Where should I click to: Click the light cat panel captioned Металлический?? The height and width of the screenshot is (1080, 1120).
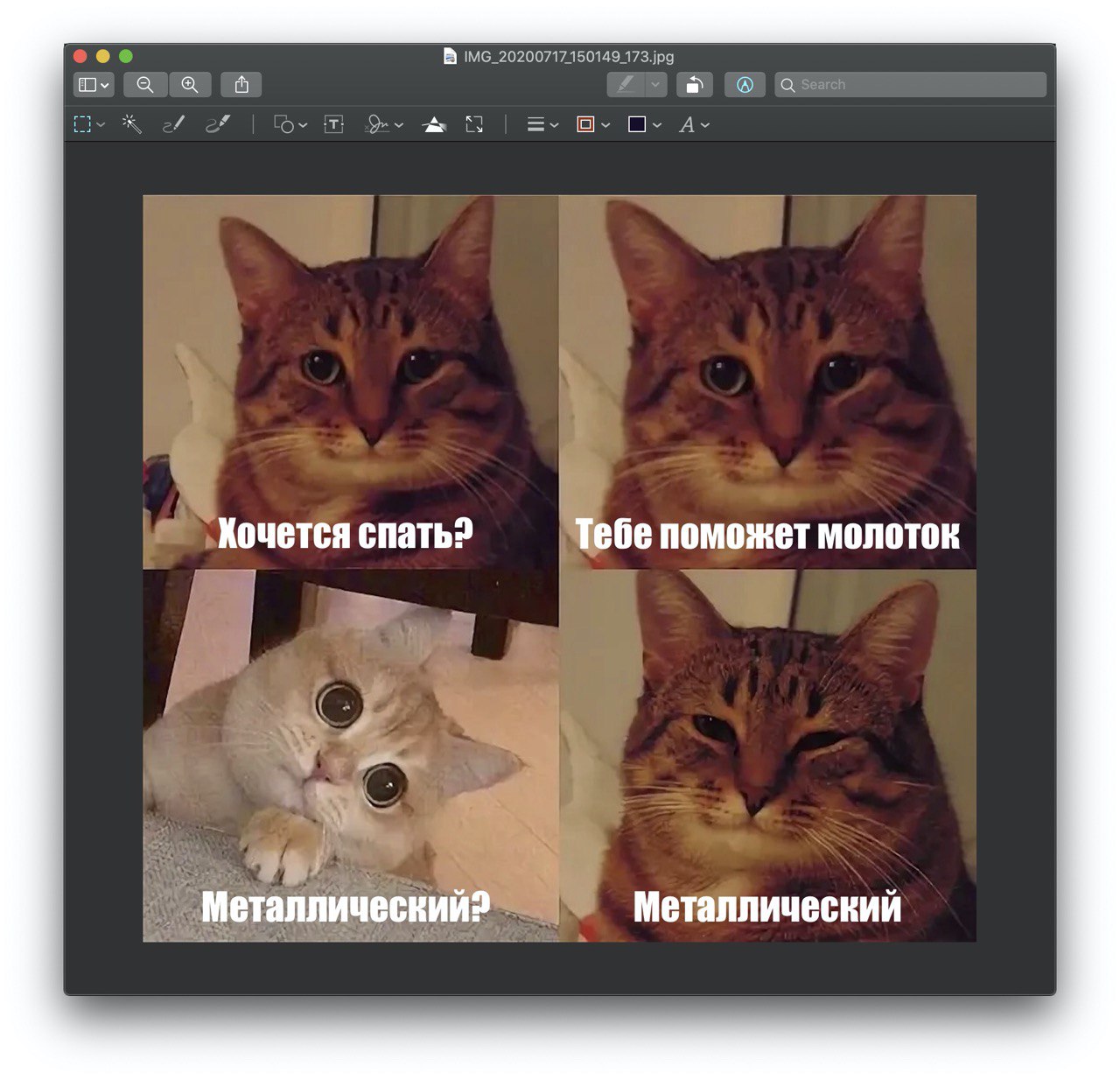pos(350,756)
